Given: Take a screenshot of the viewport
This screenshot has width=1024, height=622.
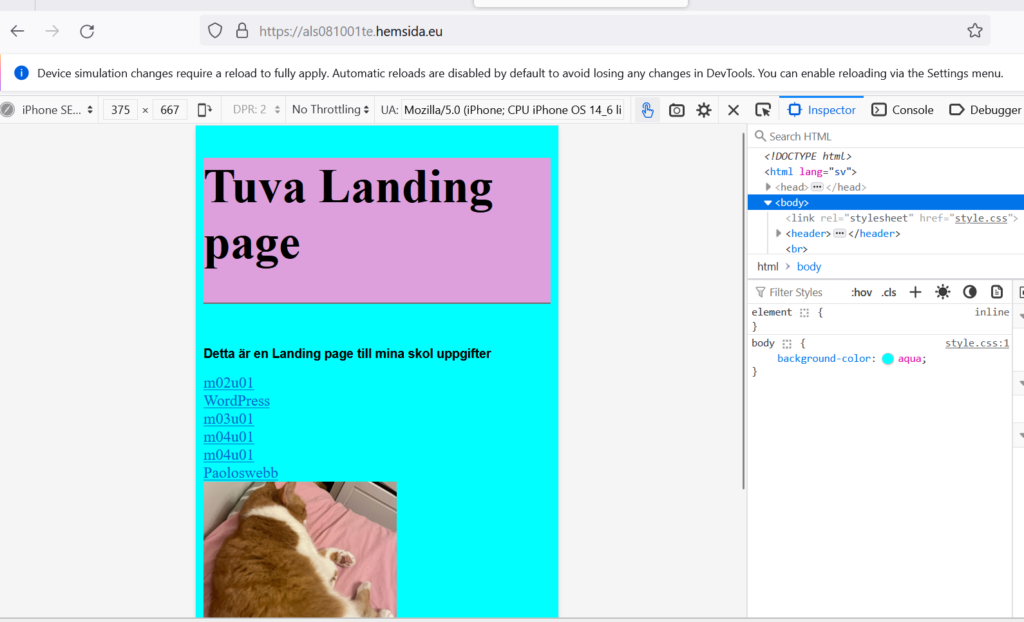Looking at the screenshot, I should click(677, 110).
